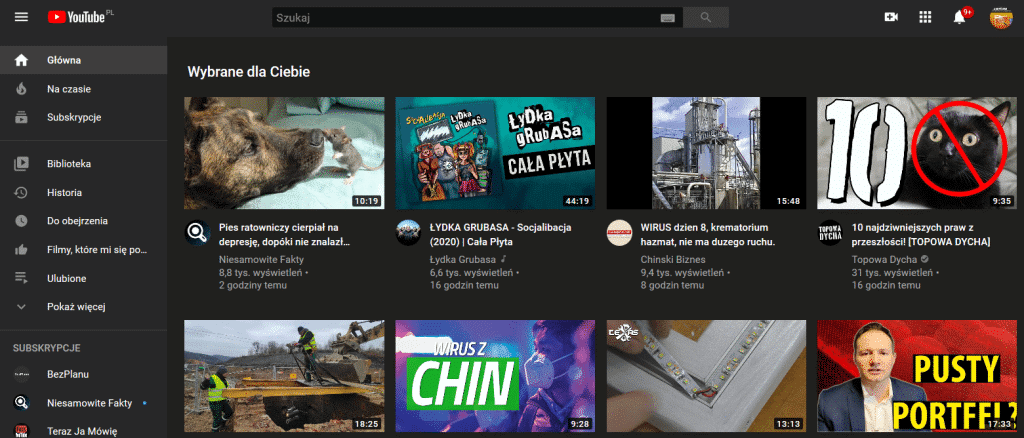Click the "Wybrane dla Ciebie" section heading
The height and width of the screenshot is (438, 1024).
(249, 72)
